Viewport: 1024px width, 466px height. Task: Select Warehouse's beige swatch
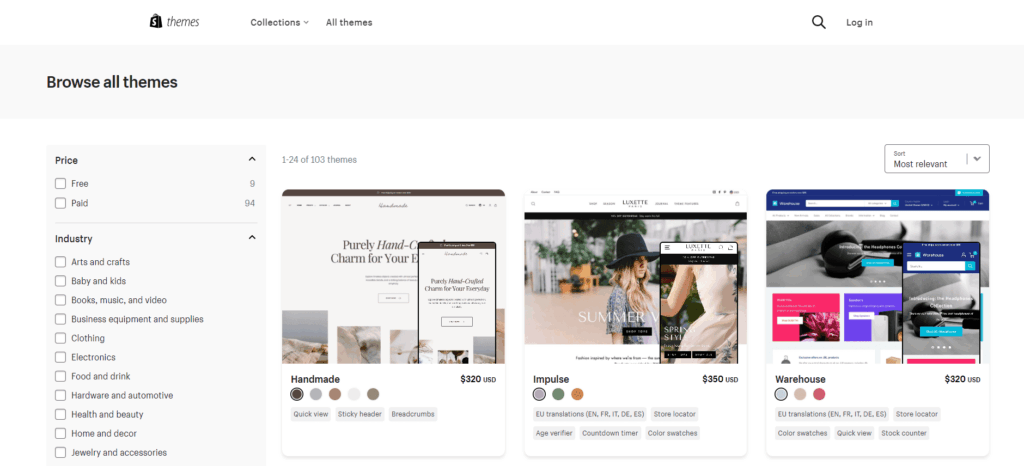tap(800, 394)
